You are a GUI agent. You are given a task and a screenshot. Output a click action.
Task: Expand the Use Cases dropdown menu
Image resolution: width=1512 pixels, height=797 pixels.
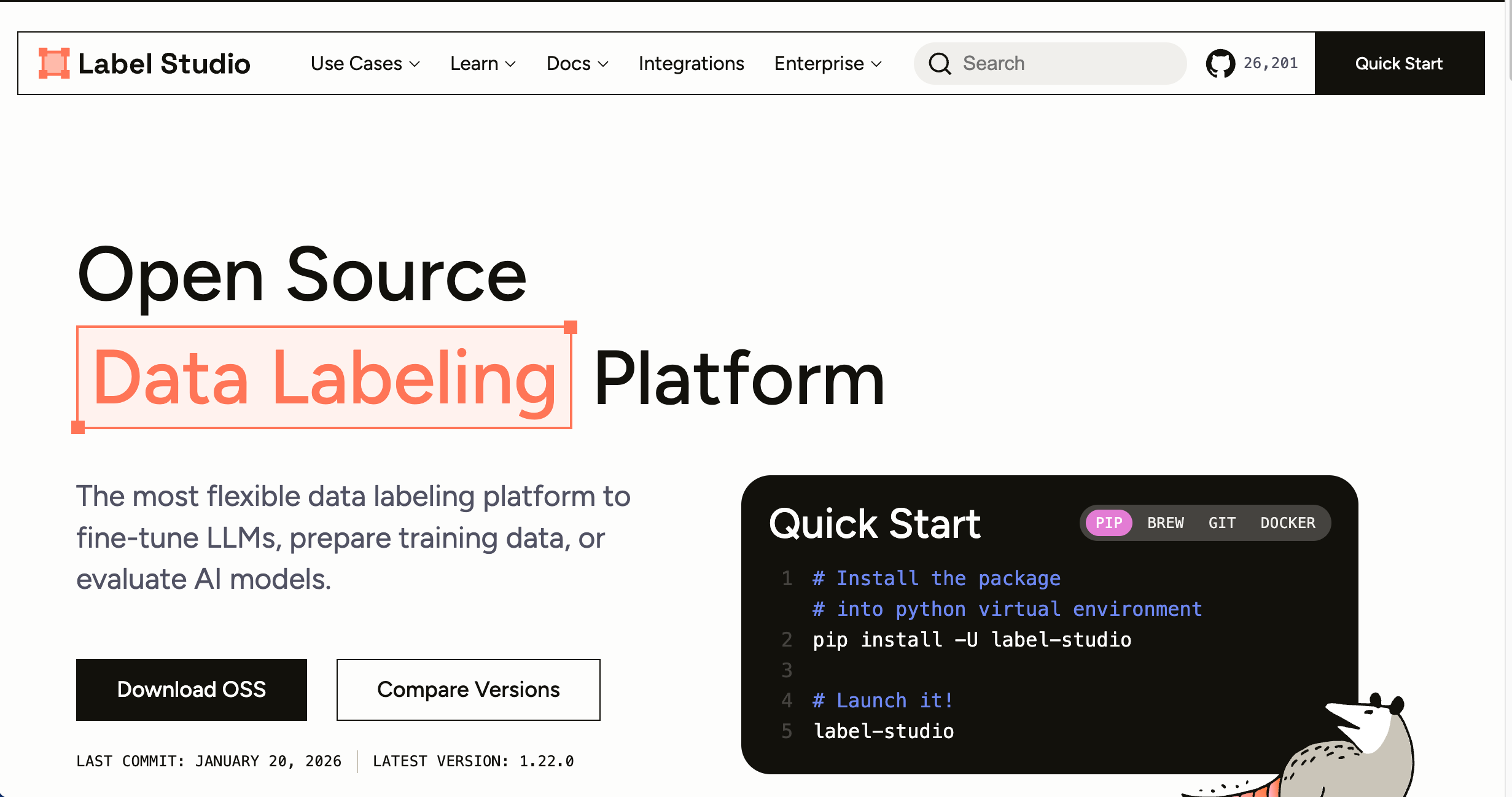point(365,63)
